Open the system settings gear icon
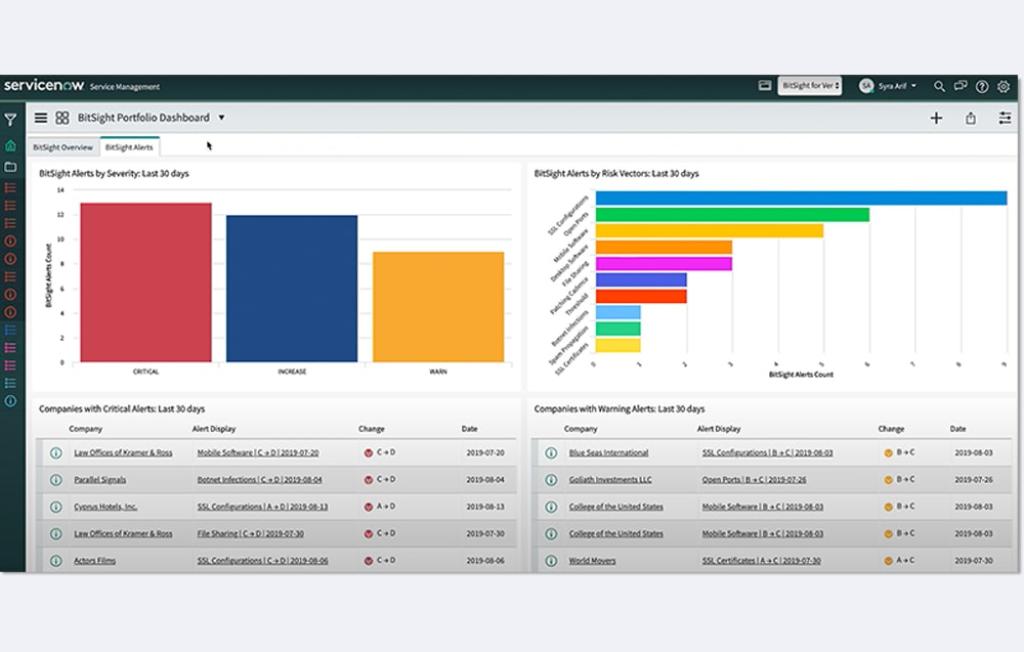1024x652 pixels. click(1004, 86)
